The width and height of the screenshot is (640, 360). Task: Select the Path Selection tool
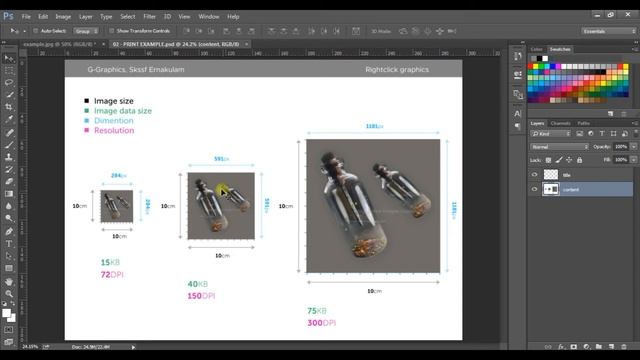9,256
